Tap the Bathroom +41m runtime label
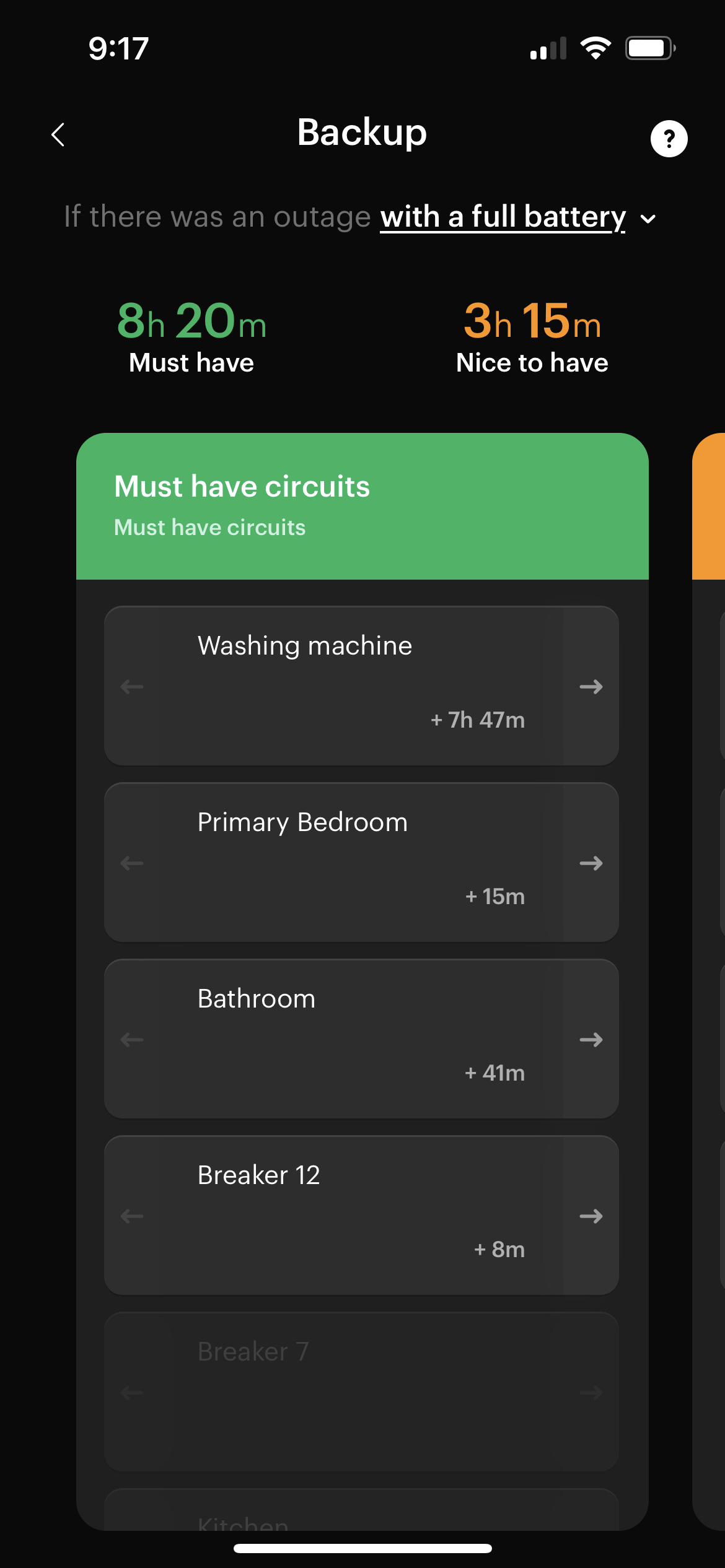 (494, 1073)
